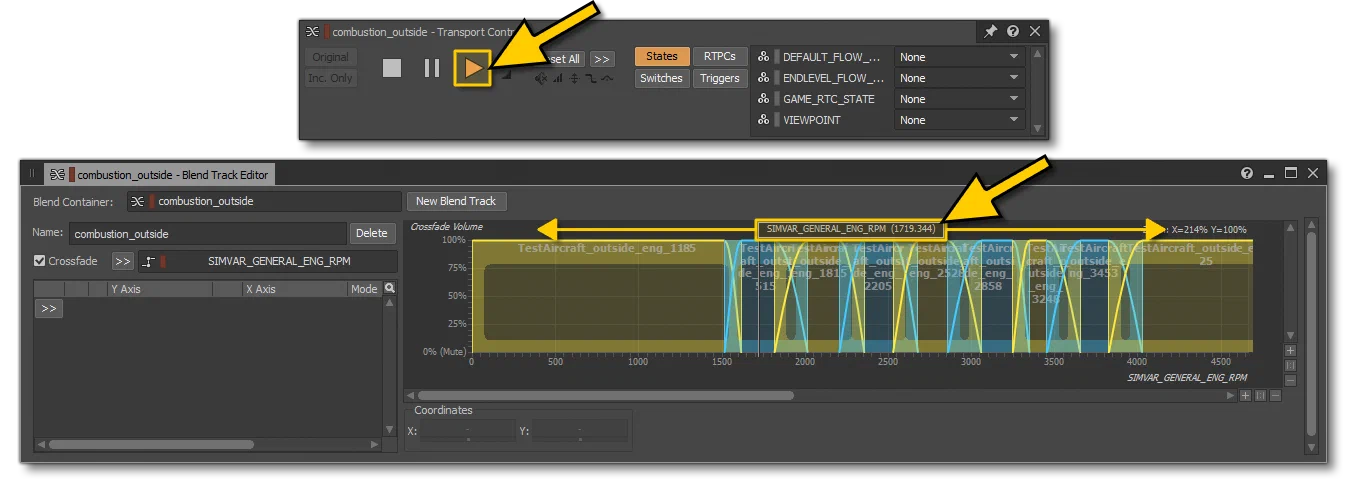Screen dimensions: 1347x483
Task: Click the X coordinate field
Action: [x=468, y=432]
